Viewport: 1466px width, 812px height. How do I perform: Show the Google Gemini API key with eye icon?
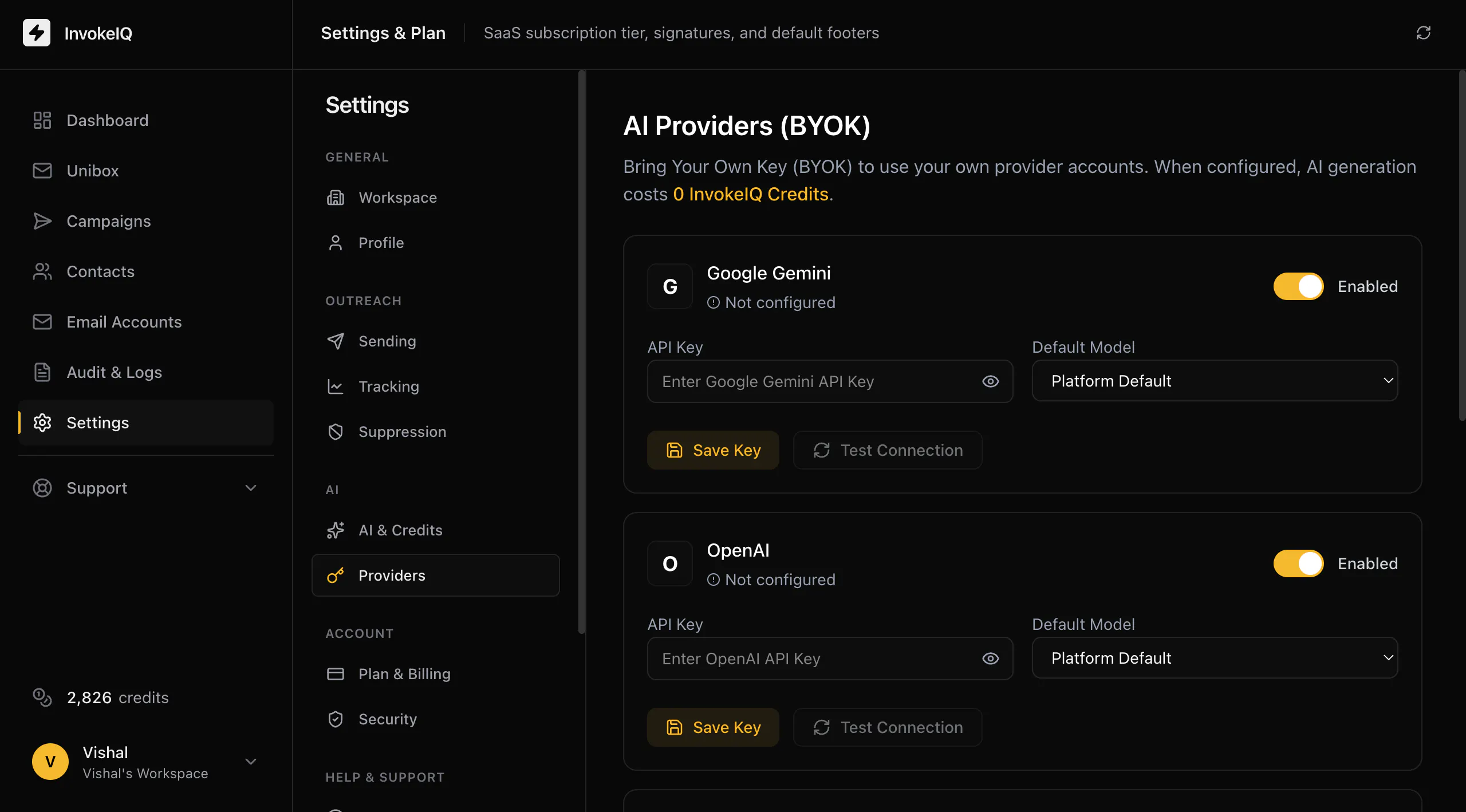pos(991,381)
